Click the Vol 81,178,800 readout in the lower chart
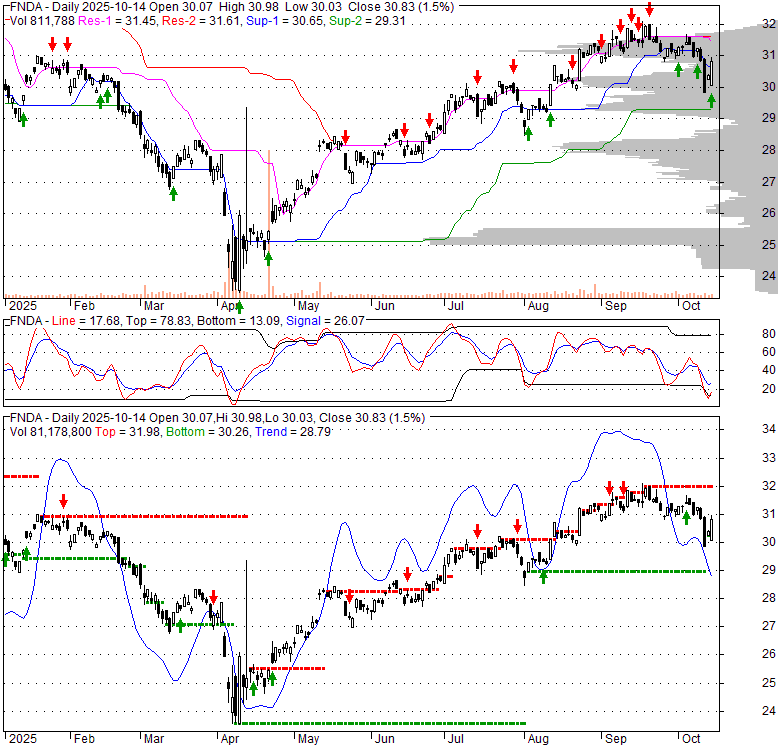 tap(51, 432)
